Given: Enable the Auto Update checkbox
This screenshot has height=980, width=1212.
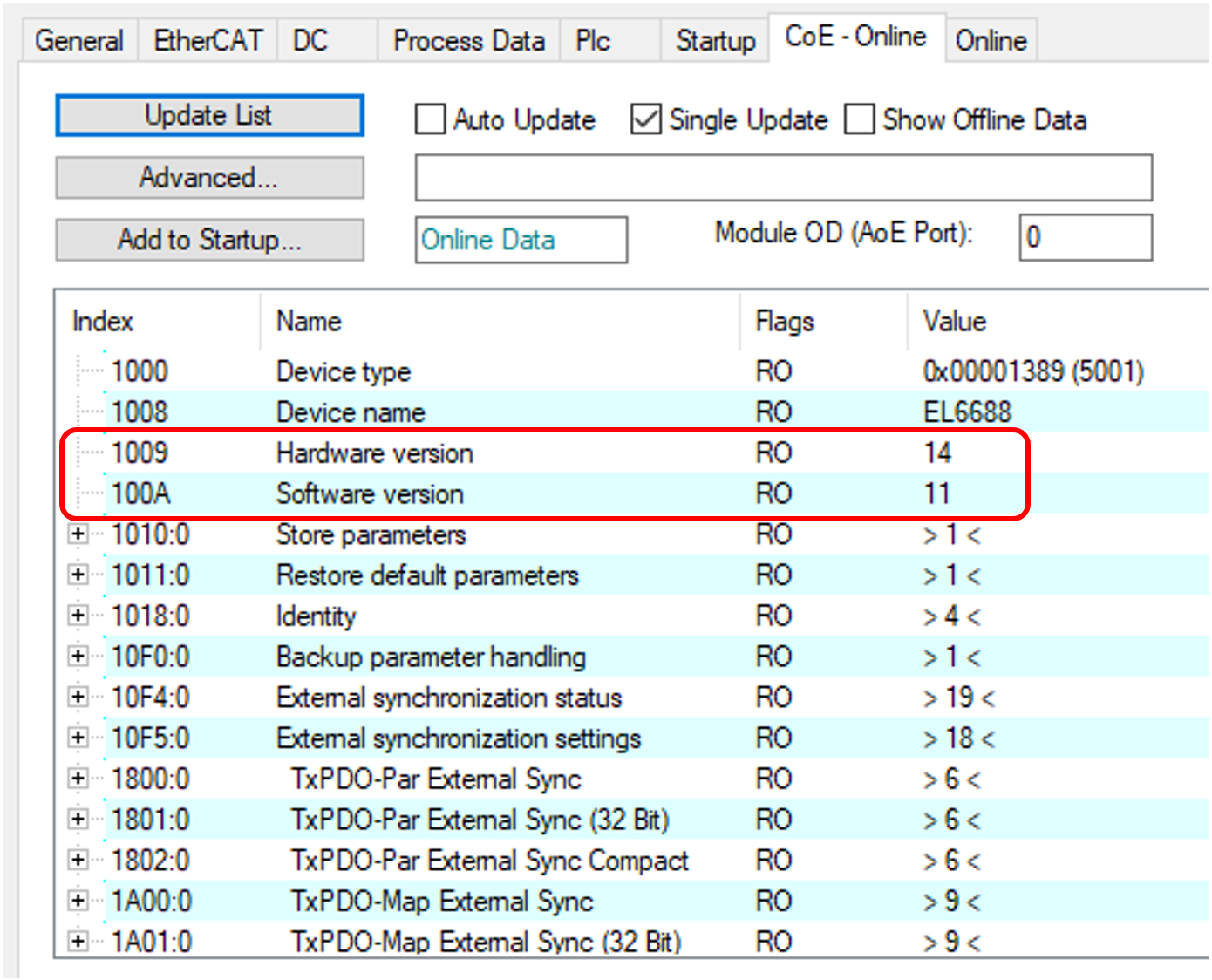Looking at the screenshot, I should coord(430,119).
